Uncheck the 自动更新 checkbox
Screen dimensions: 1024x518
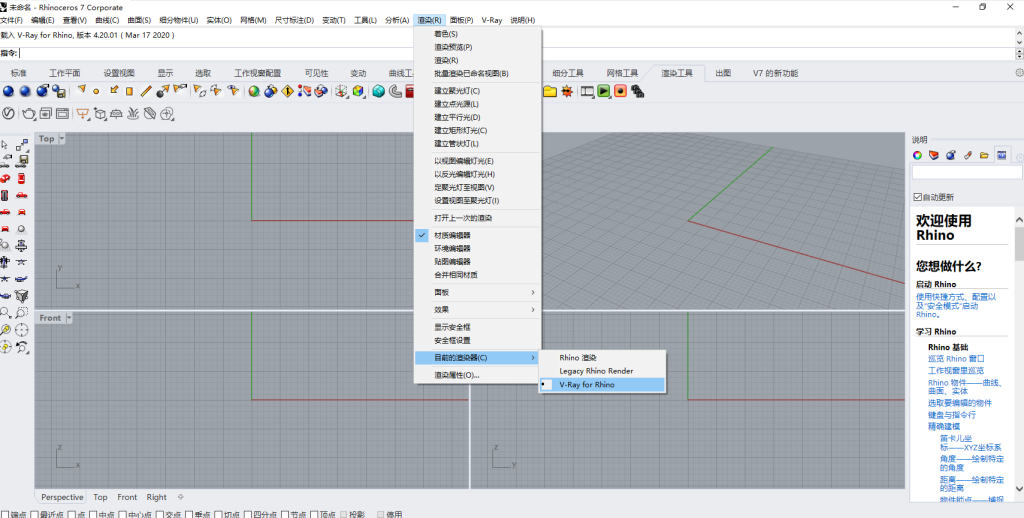pos(918,197)
